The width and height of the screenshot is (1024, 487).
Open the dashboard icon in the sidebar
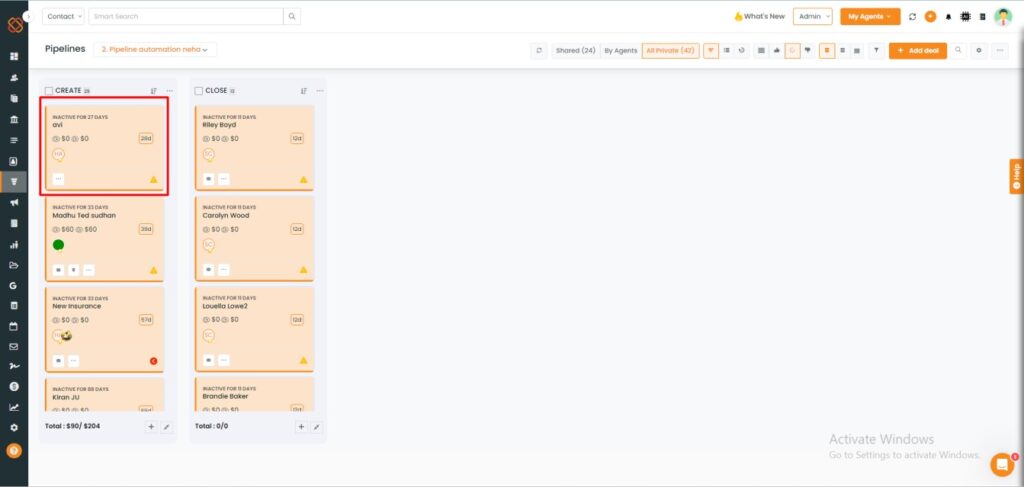14,57
